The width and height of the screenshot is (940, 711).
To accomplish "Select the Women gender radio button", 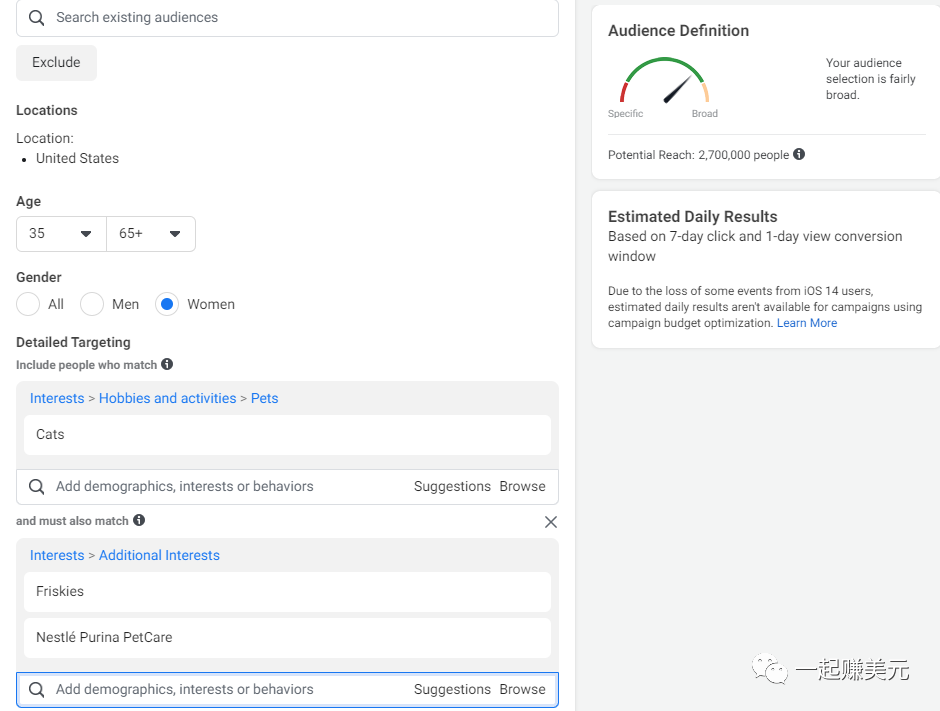I will click(168, 304).
